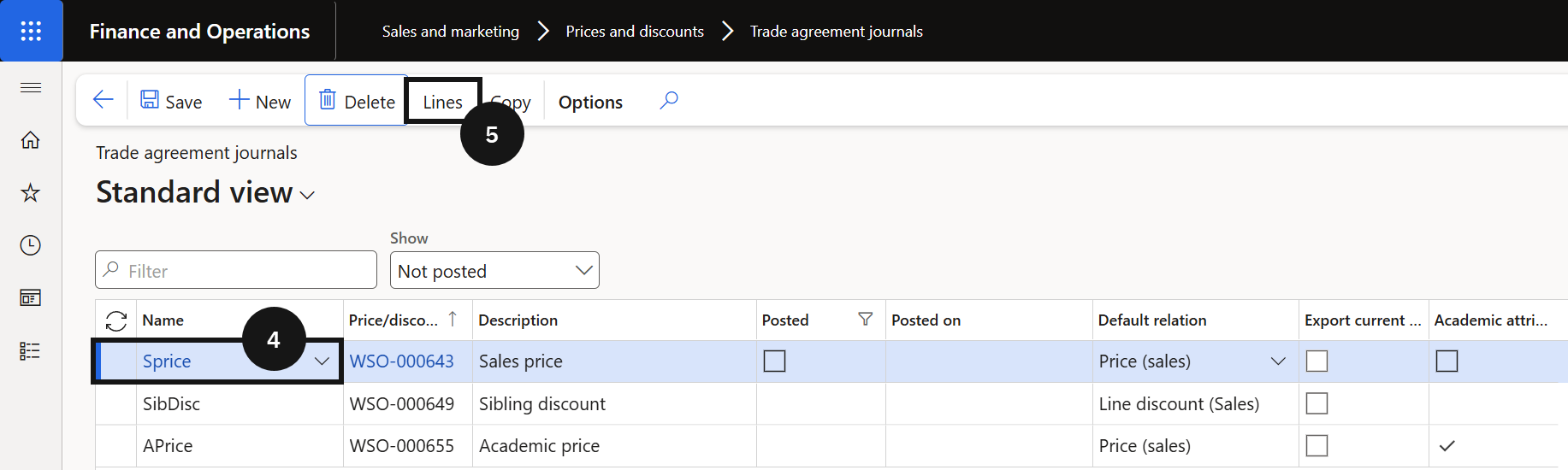Refresh the grid using the refresh icon
The width and height of the screenshot is (1568, 470).
(x=116, y=320)
